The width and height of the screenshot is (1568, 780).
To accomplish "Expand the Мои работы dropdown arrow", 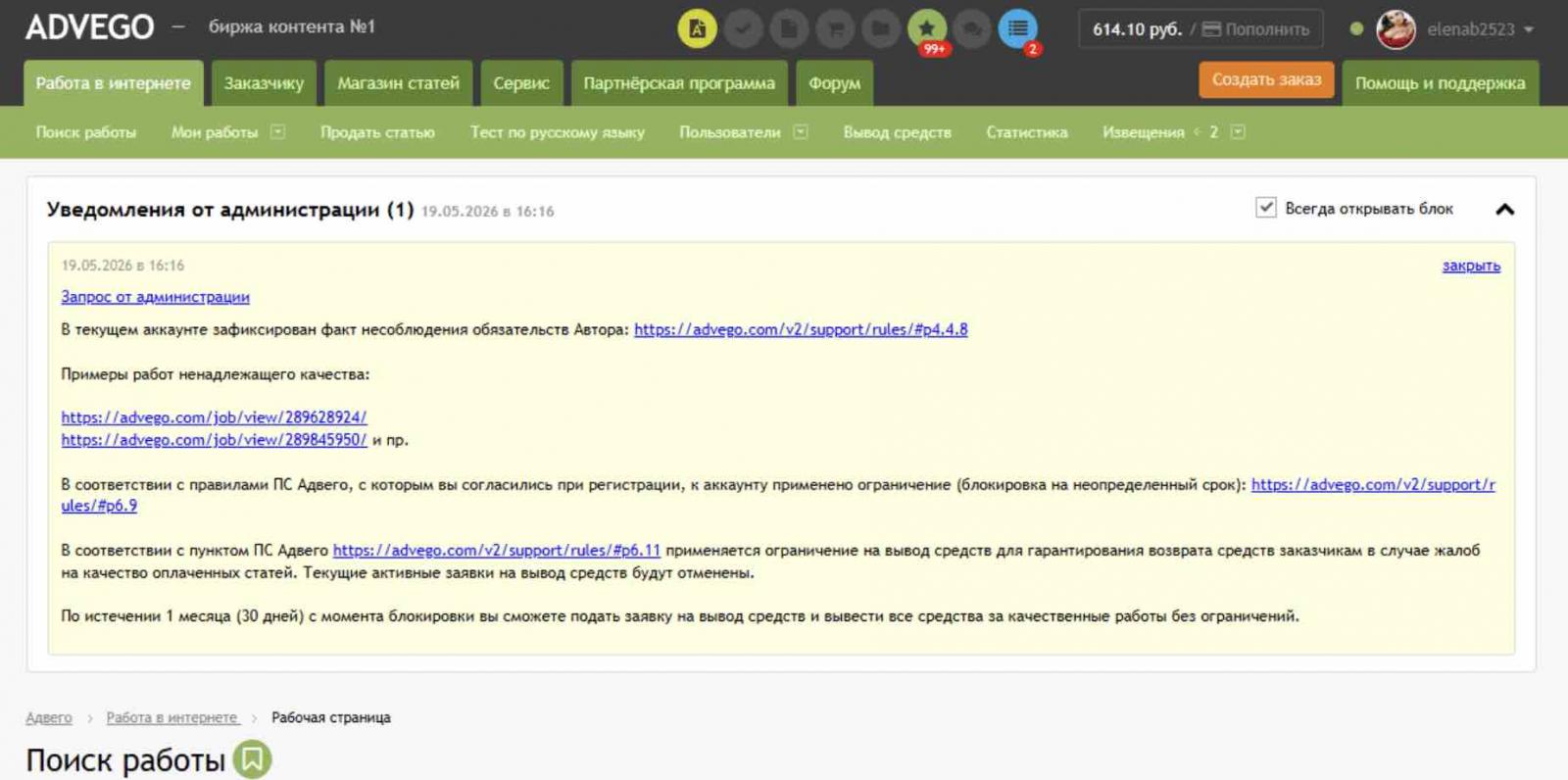I will [277, 131].
